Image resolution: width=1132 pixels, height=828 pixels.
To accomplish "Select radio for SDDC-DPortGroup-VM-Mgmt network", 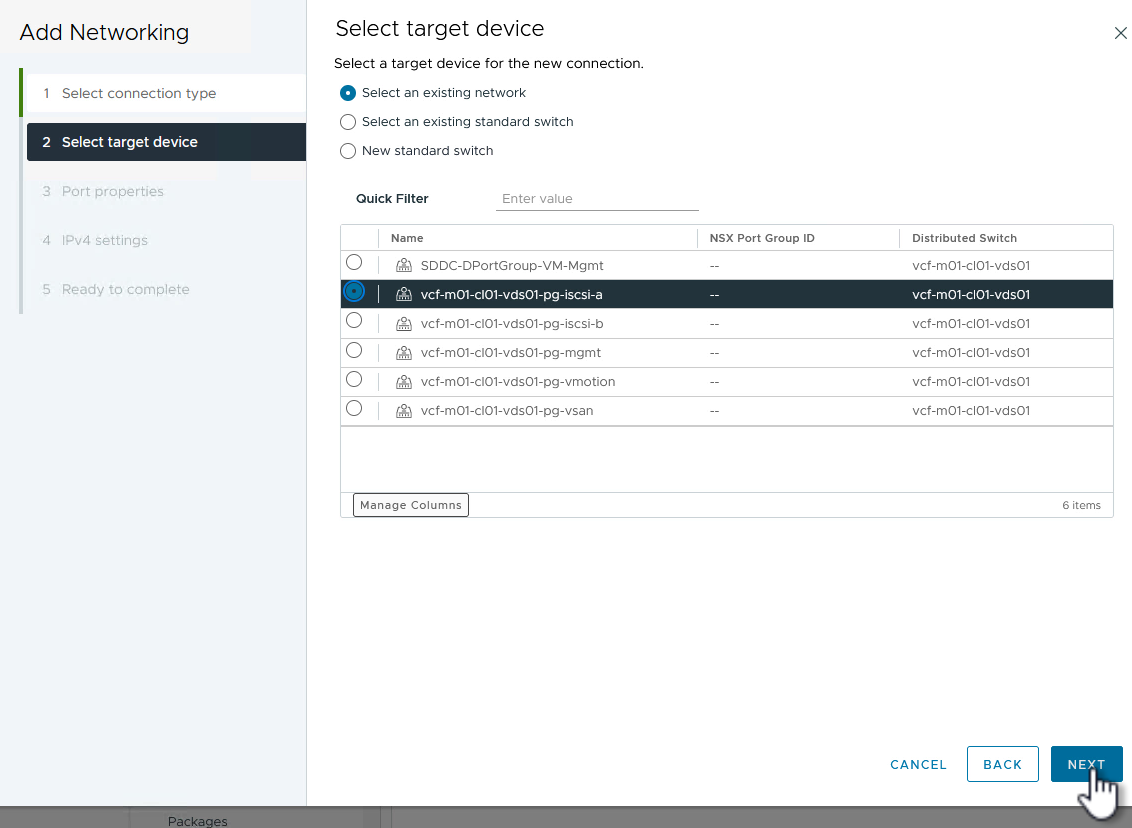I will [x=354, y=263].
